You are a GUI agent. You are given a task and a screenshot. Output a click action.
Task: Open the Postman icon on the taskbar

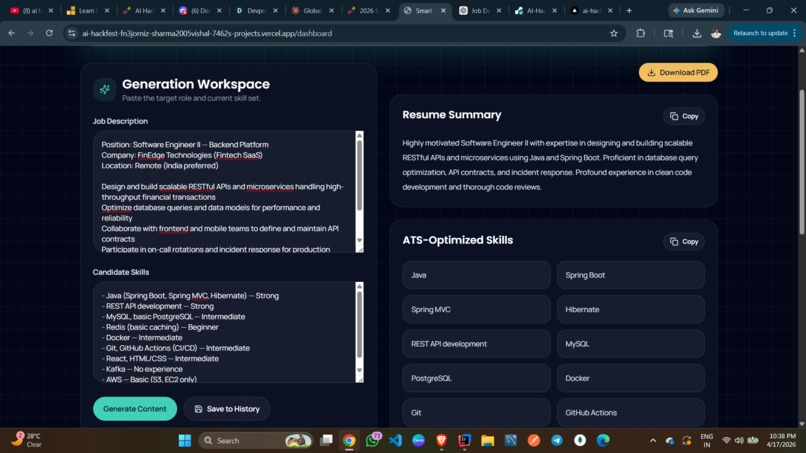click(534, 441)
